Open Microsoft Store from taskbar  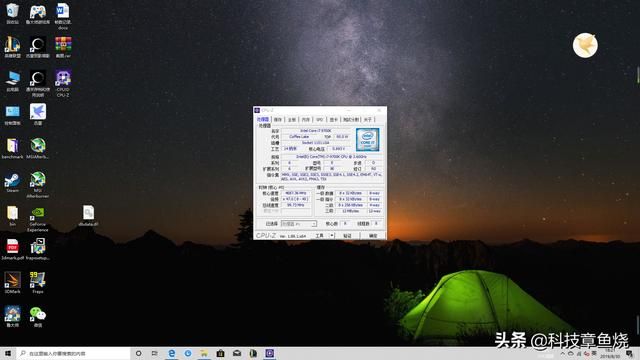(220, 353)
